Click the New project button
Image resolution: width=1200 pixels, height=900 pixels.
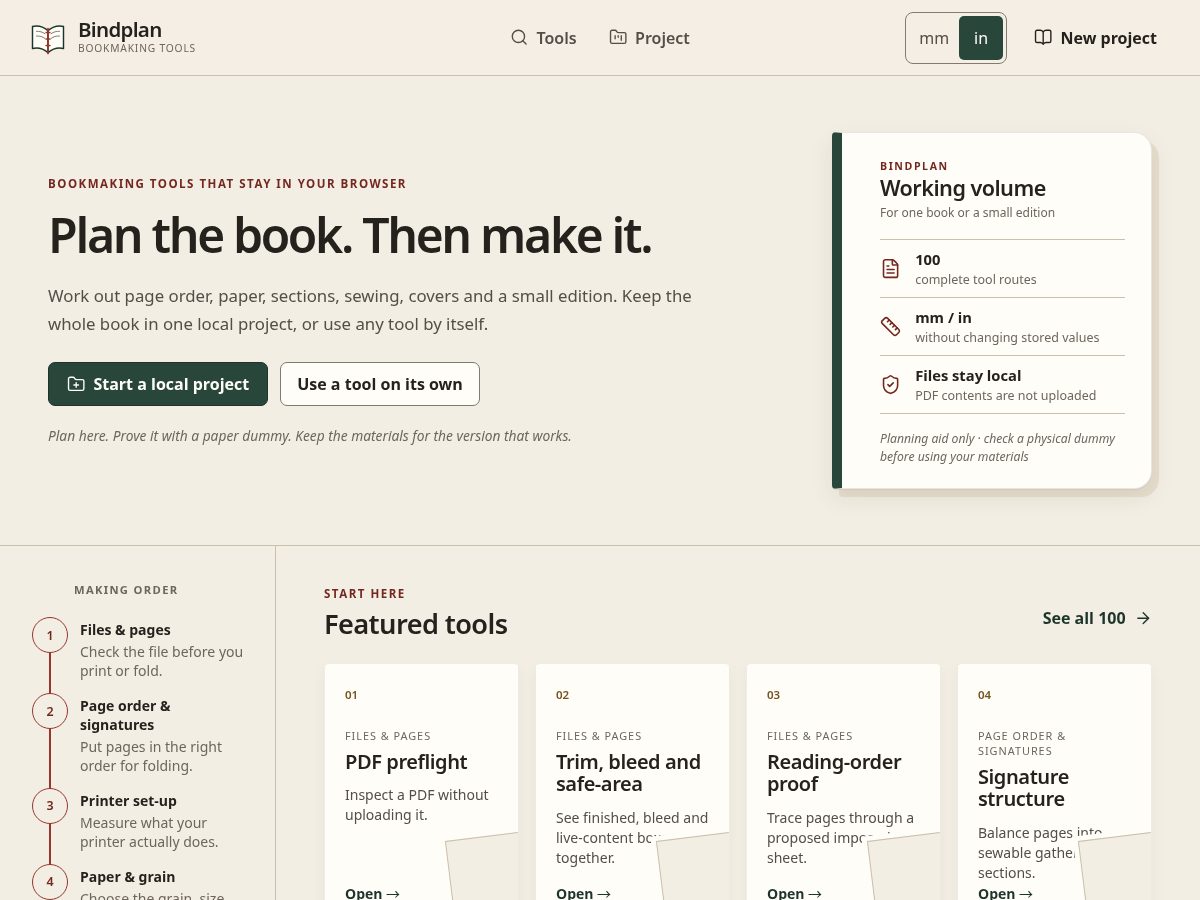point(1095,38)
